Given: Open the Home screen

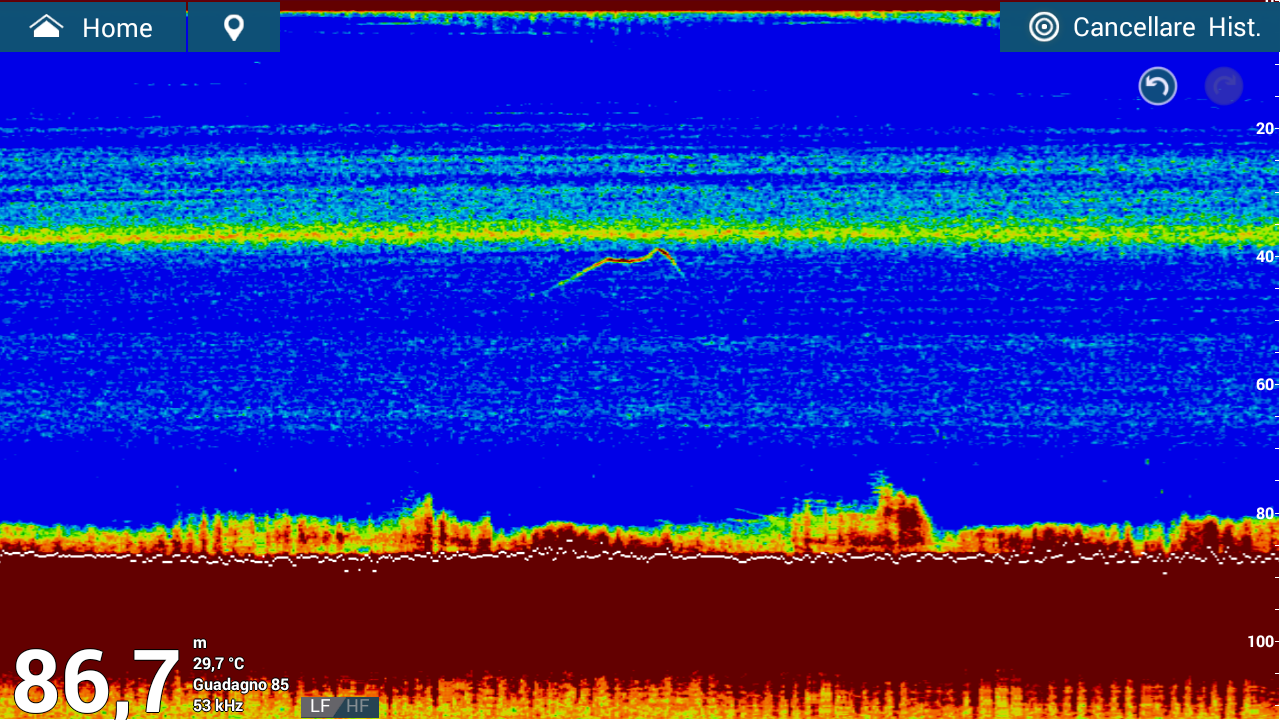Looking at the screenshot, I should [93, 27].
